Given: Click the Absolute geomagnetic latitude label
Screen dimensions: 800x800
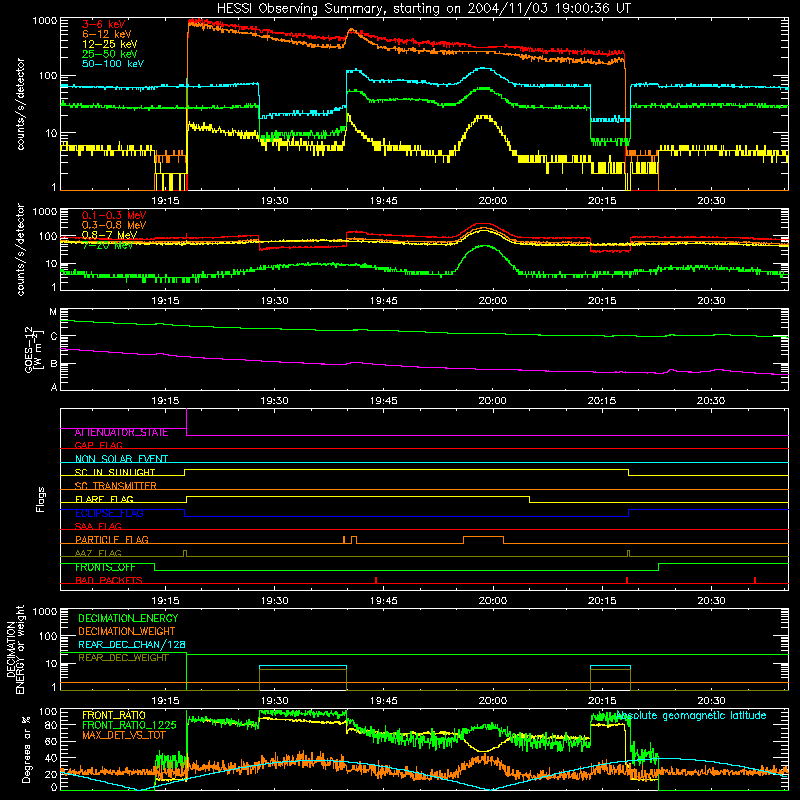Looking at the screenshot, I should (x=691, y=715).
